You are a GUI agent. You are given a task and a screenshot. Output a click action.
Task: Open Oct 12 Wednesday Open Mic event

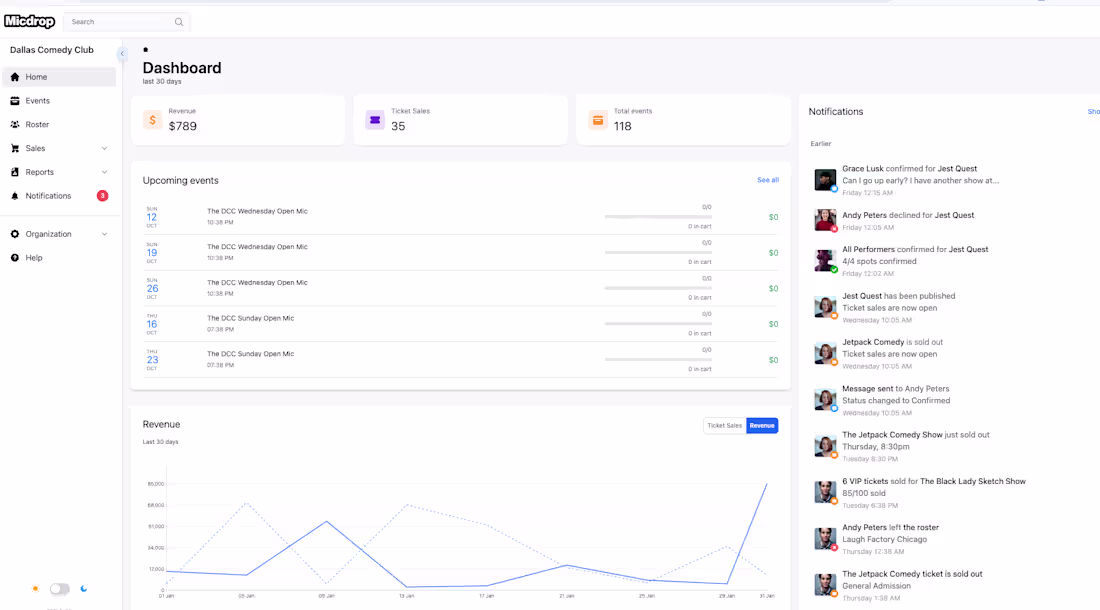461,217
